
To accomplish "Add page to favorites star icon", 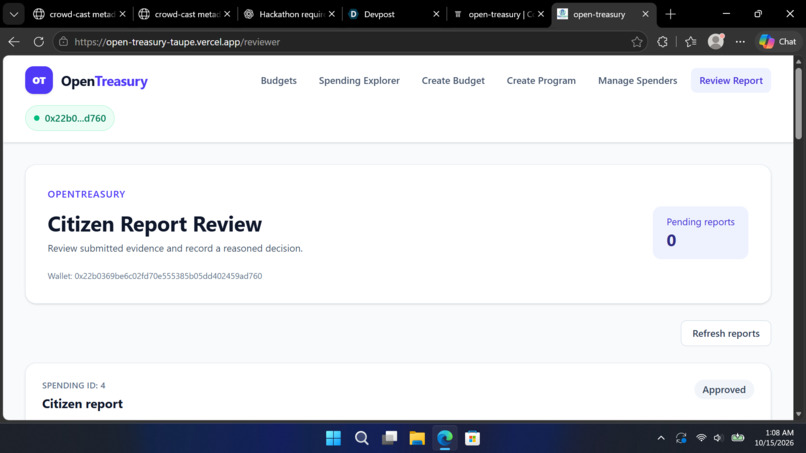I will click(x=637, y=42).
